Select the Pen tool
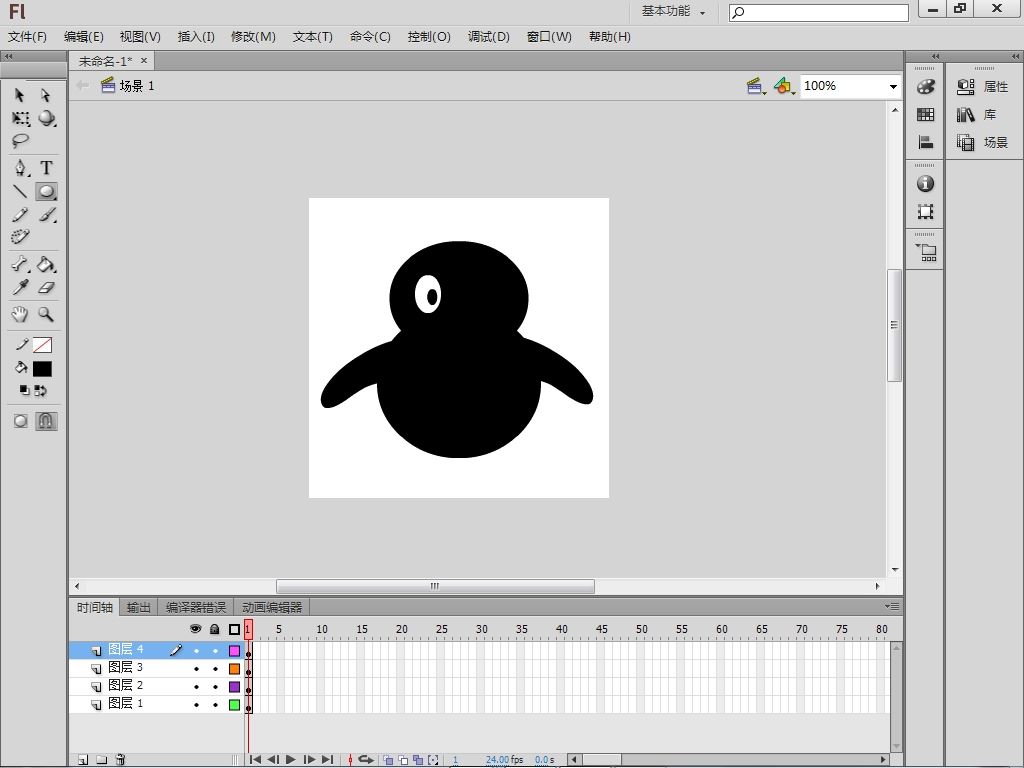 pyautogui.click(x=21, y=168)
